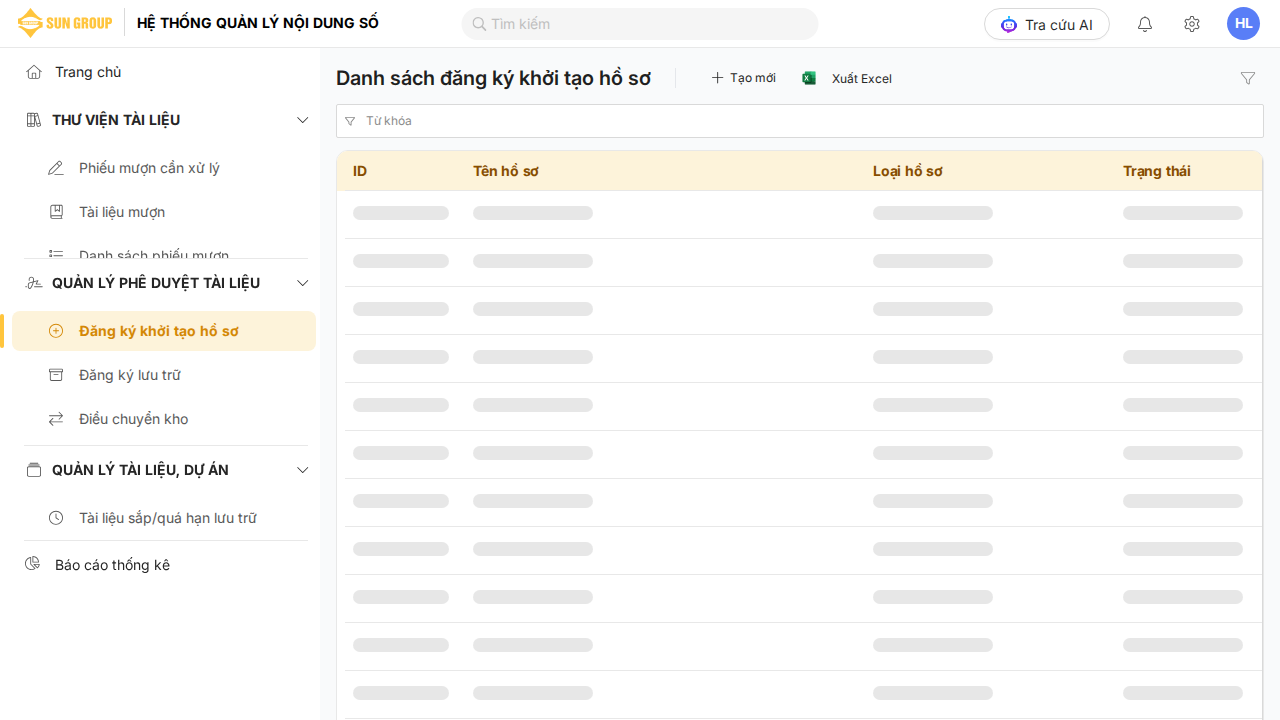
Task: Open Tài liệu sắp/quá hạn lưu trữ
Action: pyautogui.click(x=167, y=518)
